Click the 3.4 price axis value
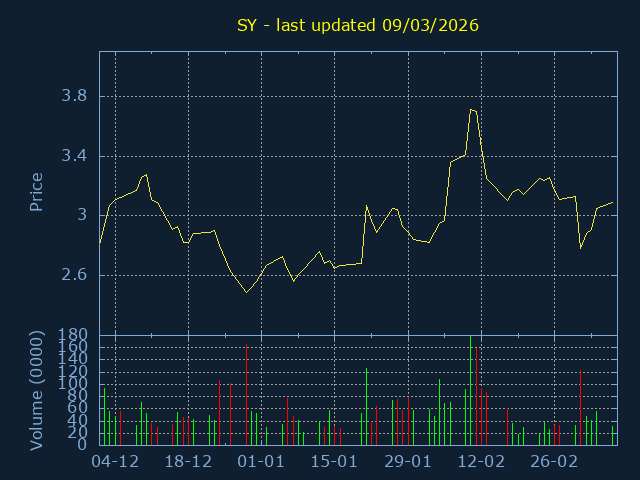The image size is (640, 480). [x=74, y=156]
